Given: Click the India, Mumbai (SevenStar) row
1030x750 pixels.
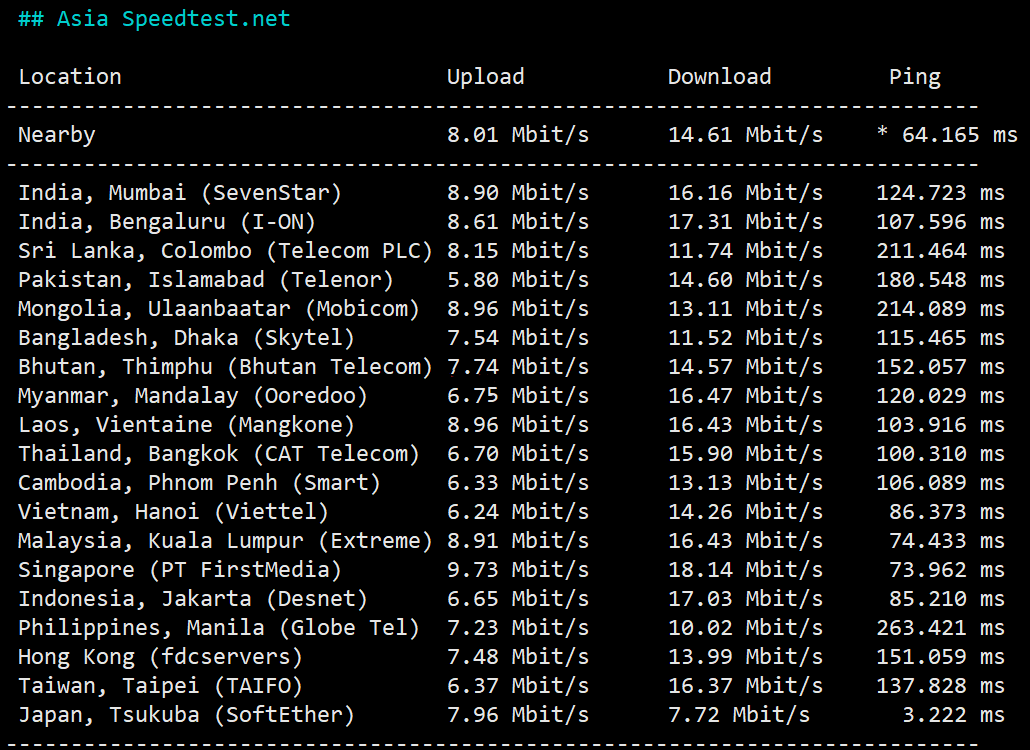Looking at the screenshot, I should (180, 193).
